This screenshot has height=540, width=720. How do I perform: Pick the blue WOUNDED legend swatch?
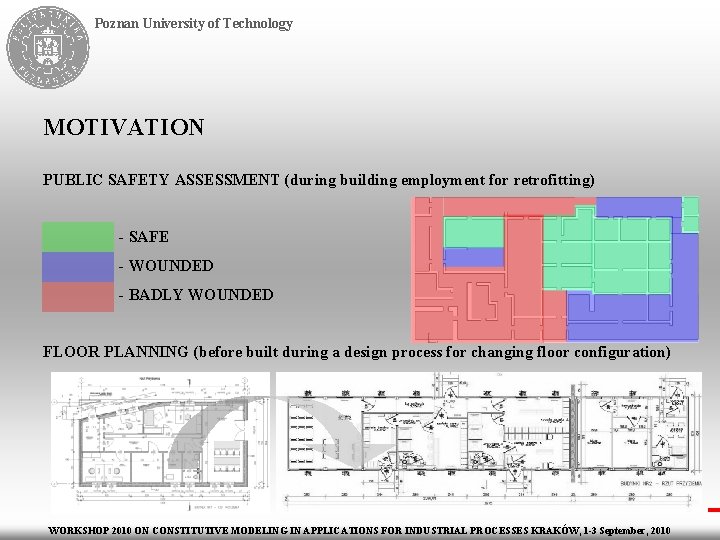(x=78, y=267)
